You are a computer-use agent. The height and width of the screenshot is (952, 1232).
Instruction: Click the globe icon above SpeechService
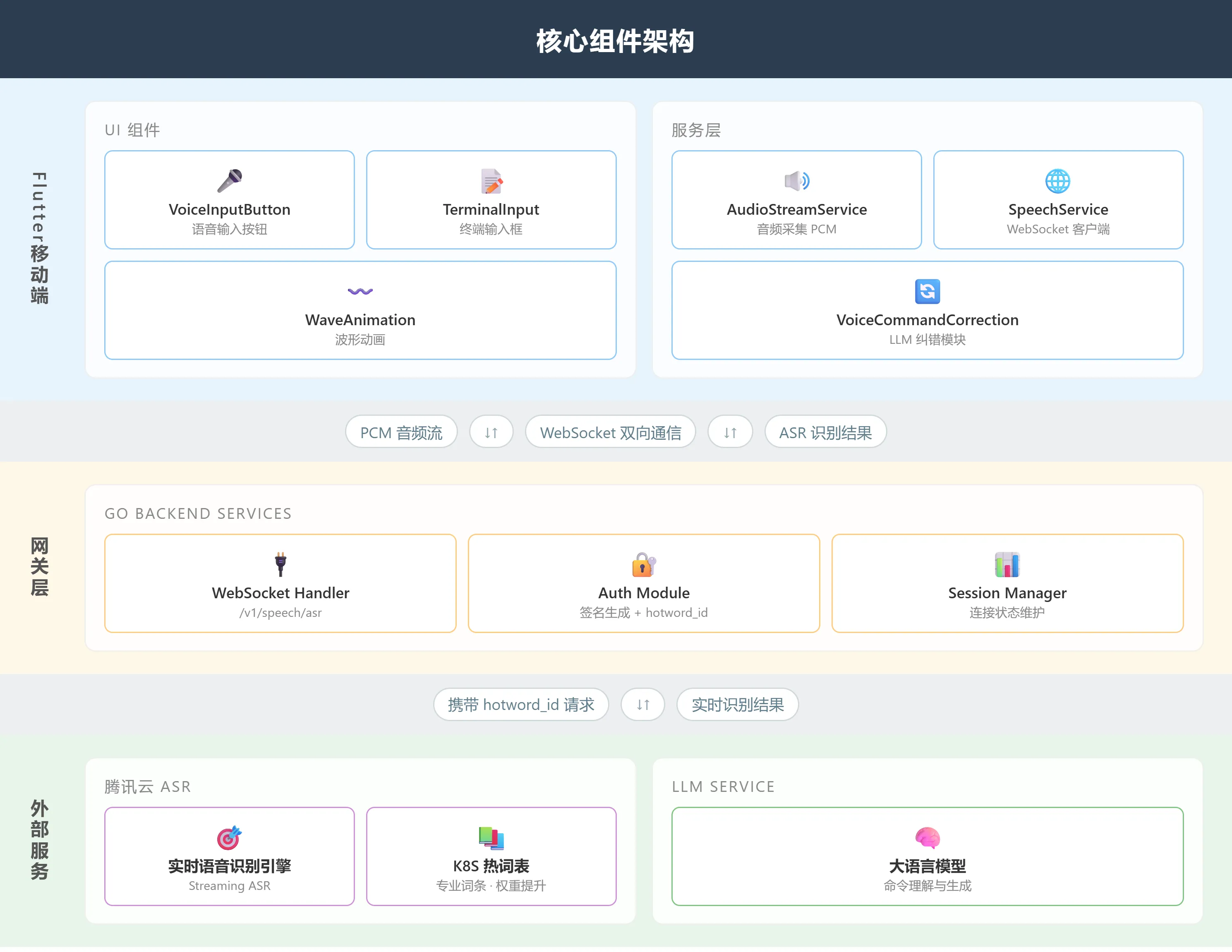(1058, 181)
